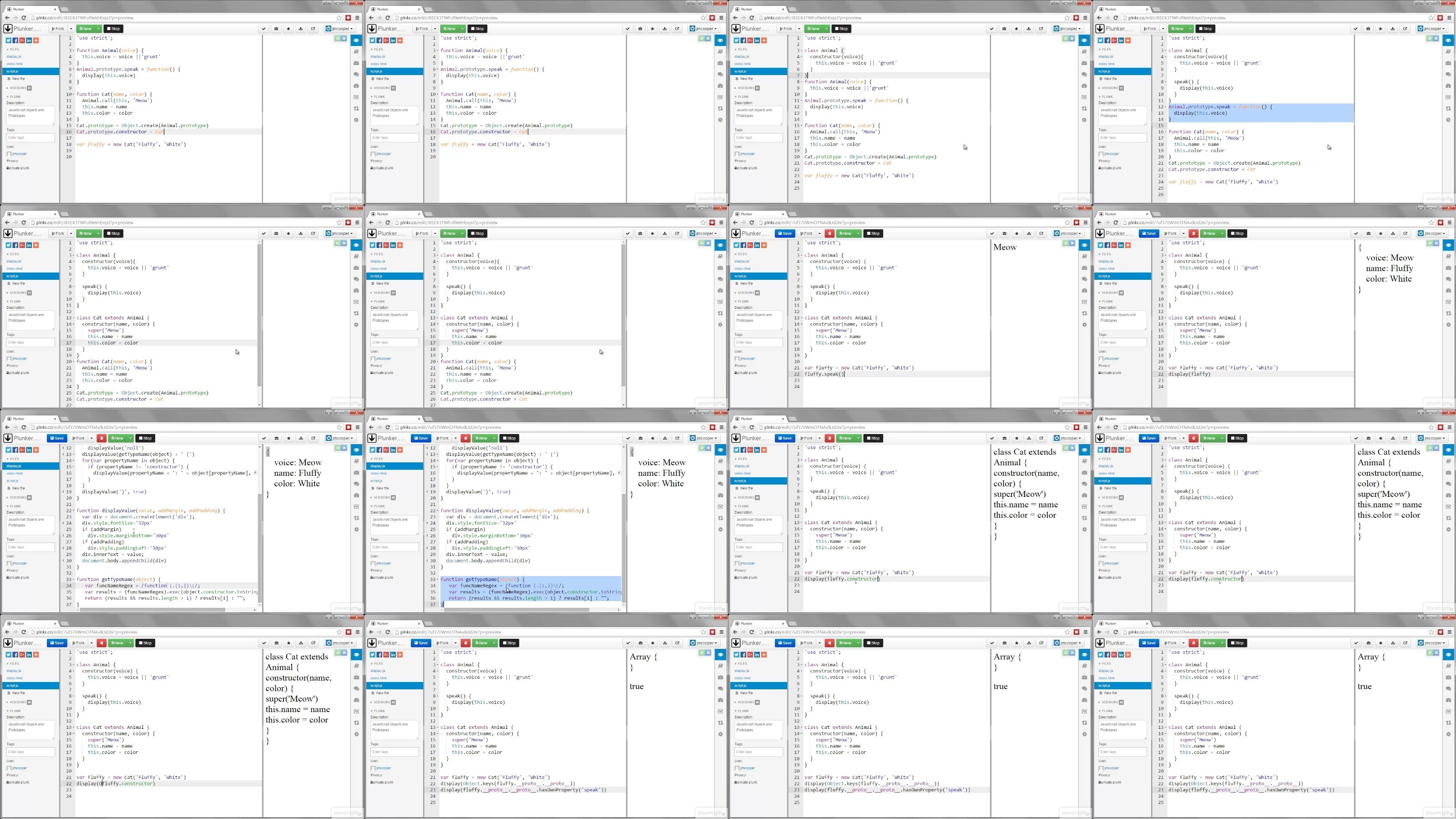The width and height of the screenshot is (1456, 819).
Task: Click open-in-new-window icon in highlighted Animal.prototype.speak frame
Action: (1405, 29)
